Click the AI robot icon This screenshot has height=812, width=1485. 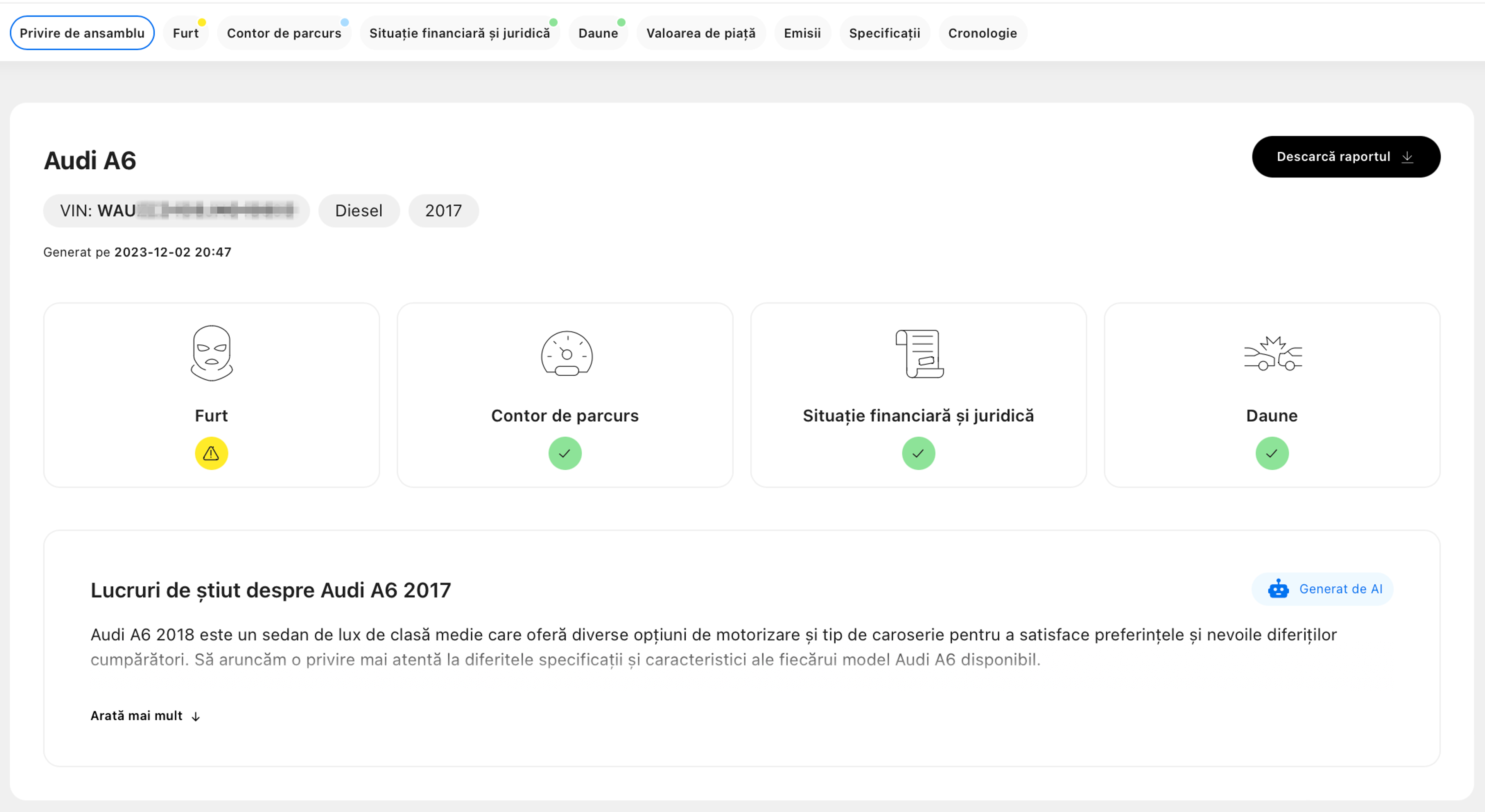point(1278,589)
